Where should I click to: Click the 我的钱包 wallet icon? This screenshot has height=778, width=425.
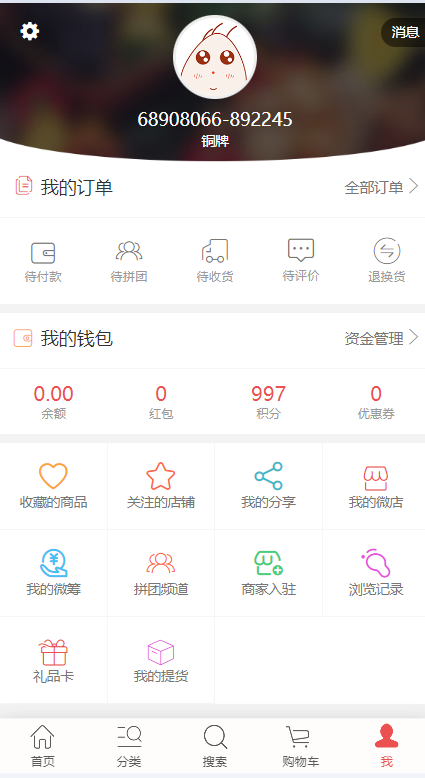pos(23,338)
